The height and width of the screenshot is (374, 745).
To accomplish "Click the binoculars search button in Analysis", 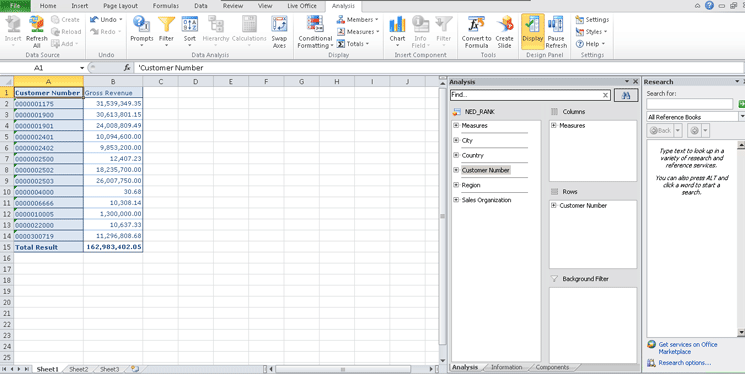I will point(626,95).
